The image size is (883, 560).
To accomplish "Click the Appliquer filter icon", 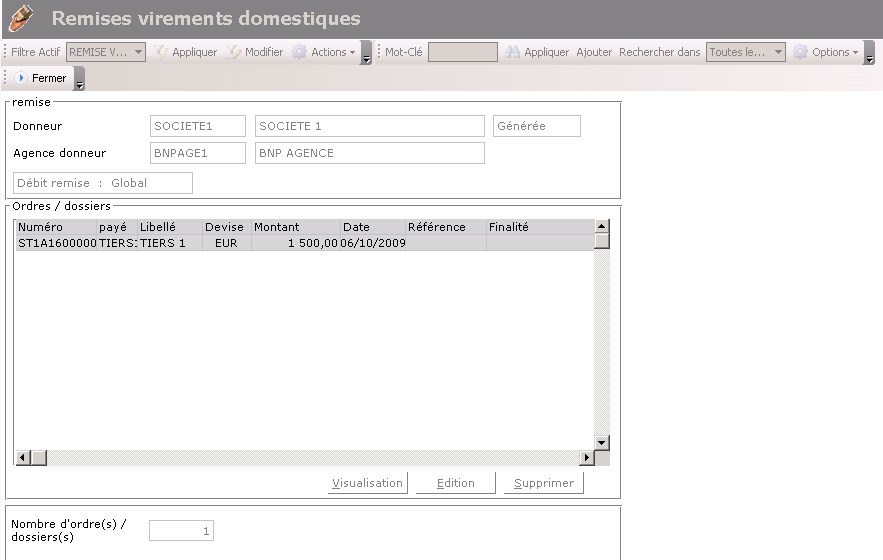I will point(161,52).
